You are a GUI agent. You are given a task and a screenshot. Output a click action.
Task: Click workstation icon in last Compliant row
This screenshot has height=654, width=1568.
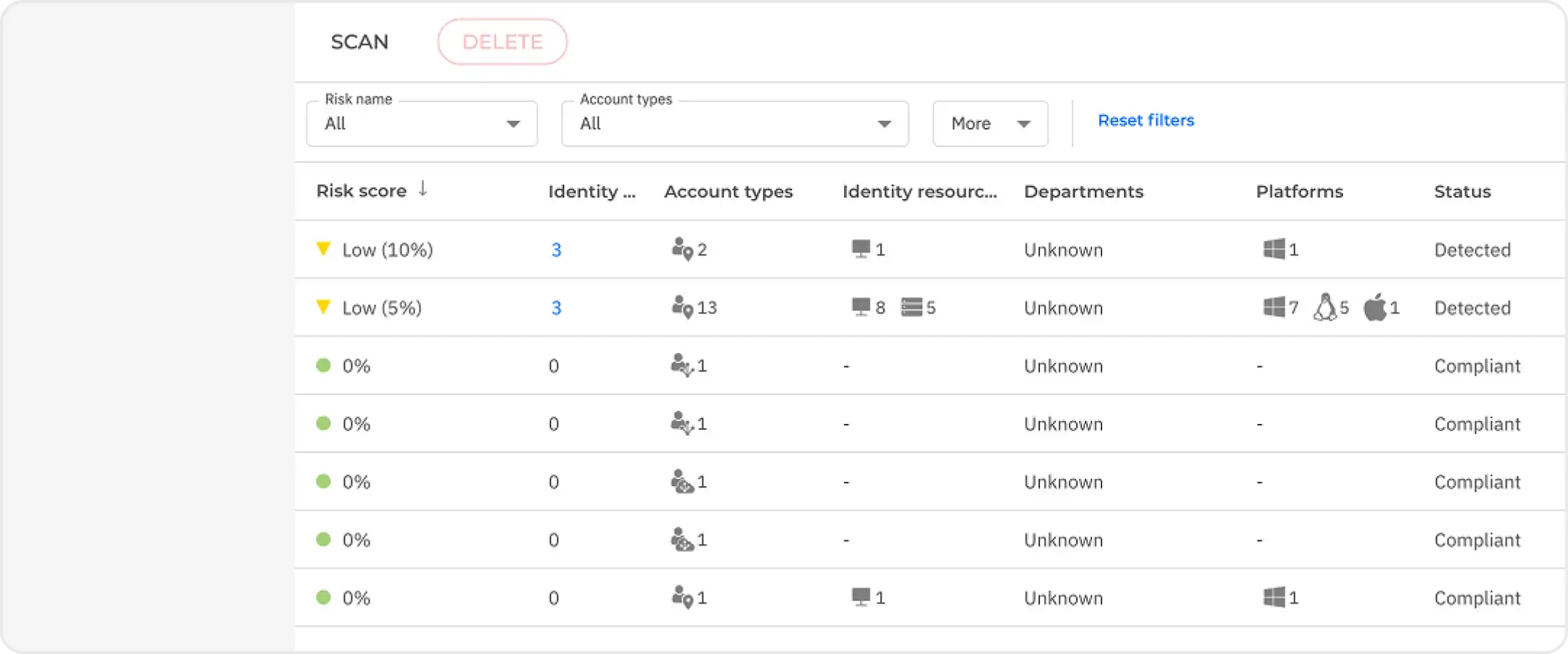coord(861,597)
